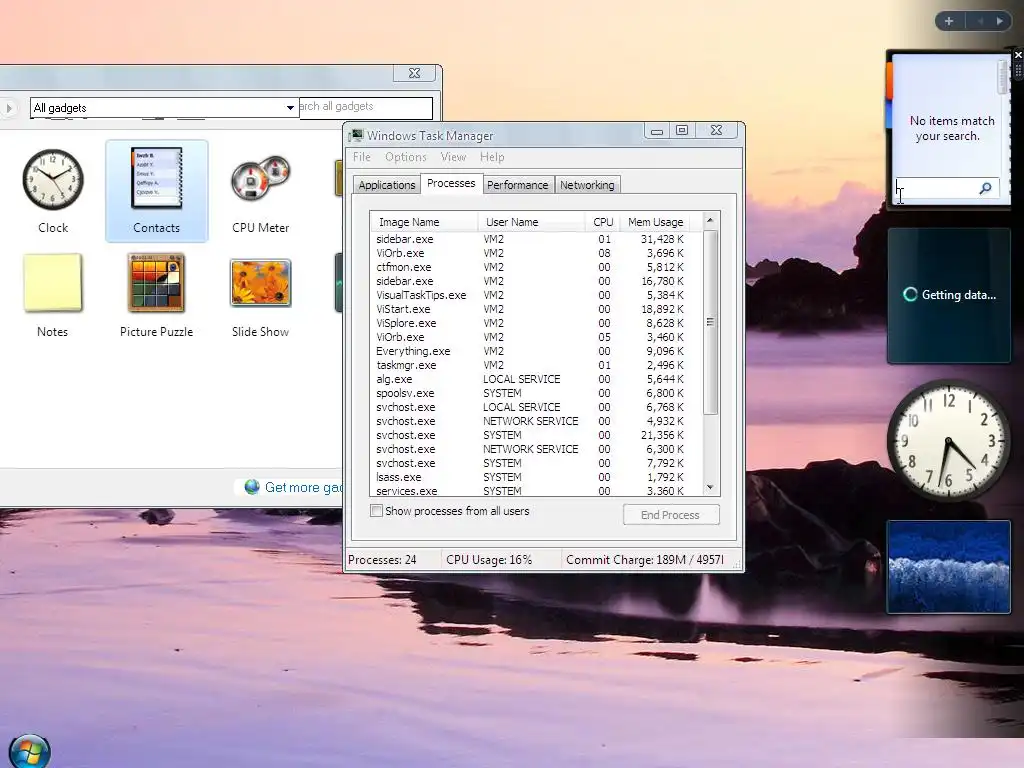
Task: Select the alg.exe process row
Action: coord(537,379)
